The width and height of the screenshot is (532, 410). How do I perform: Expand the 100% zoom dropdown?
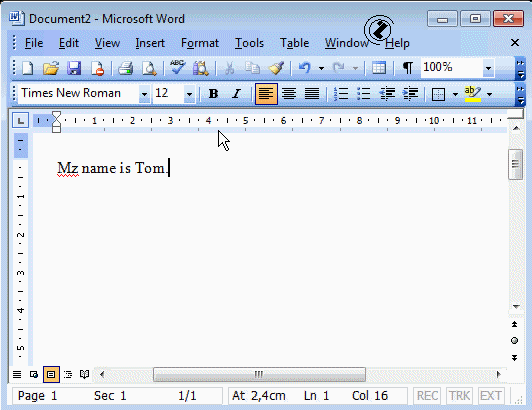tap(488, 68)
